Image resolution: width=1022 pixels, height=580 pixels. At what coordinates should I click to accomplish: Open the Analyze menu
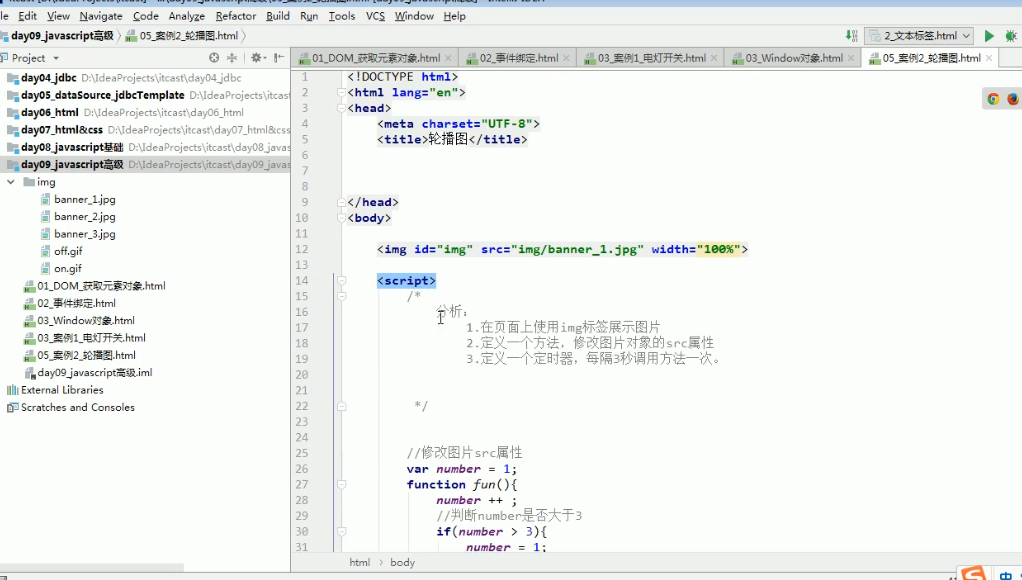click(x=186, y=16)
